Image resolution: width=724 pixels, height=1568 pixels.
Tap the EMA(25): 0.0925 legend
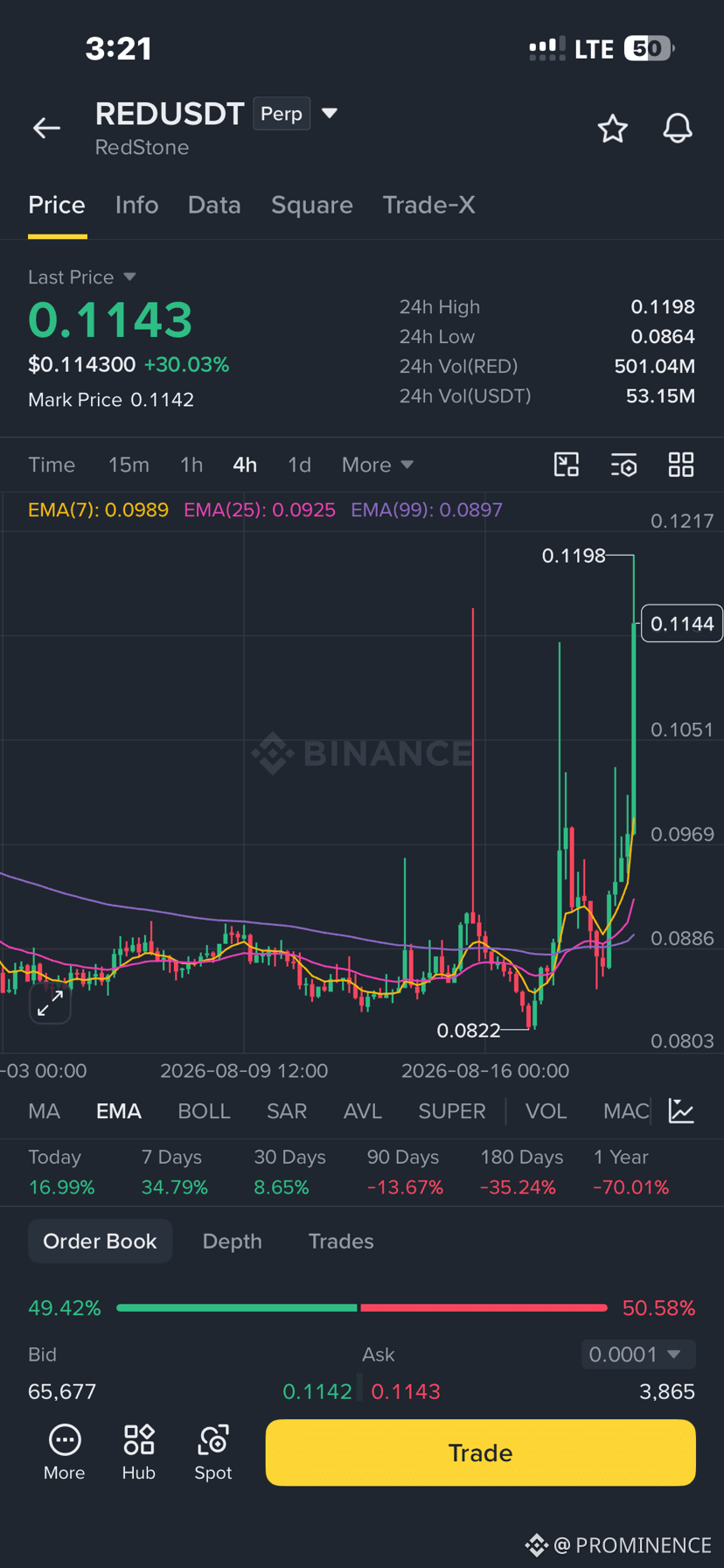(260, 510)
